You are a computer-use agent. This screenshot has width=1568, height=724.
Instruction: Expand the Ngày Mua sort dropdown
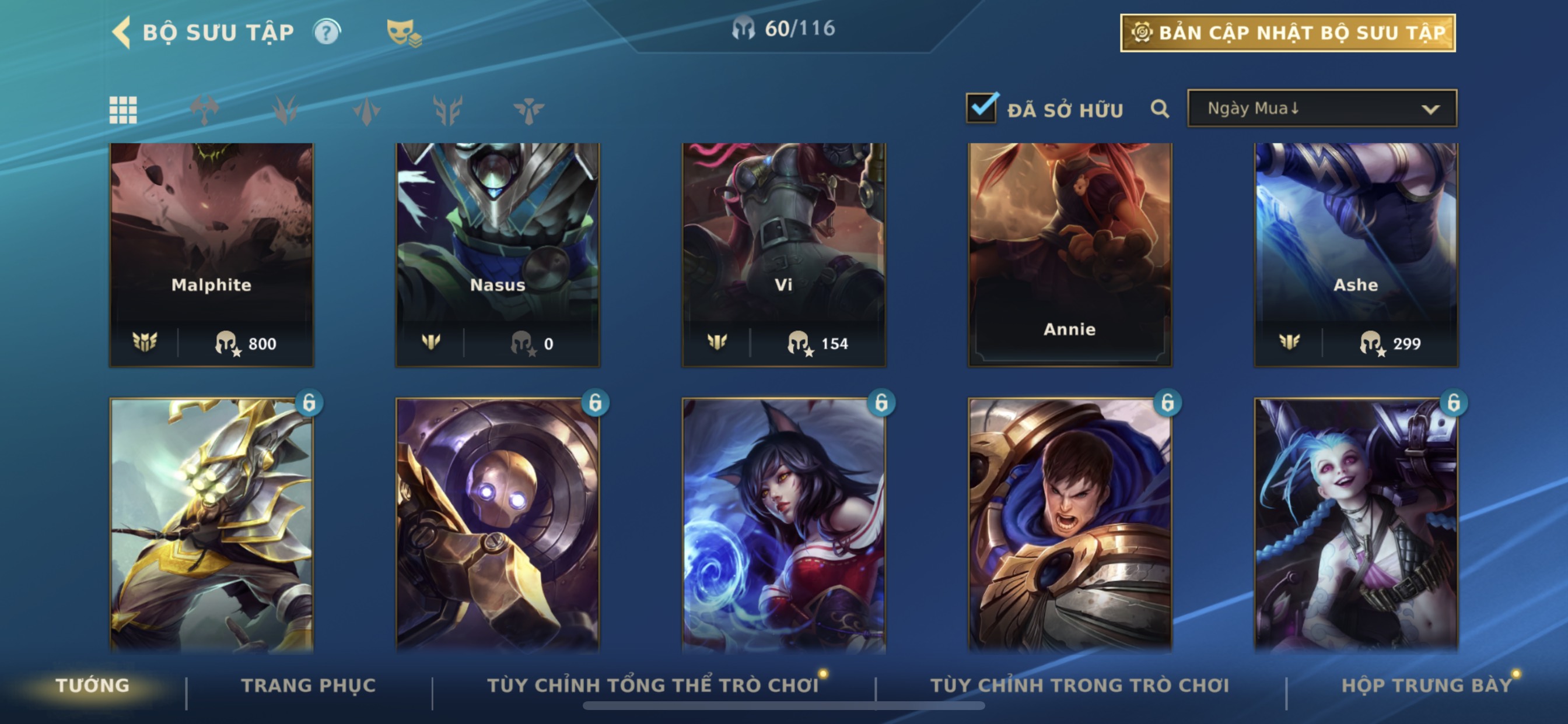(1321, 108)
